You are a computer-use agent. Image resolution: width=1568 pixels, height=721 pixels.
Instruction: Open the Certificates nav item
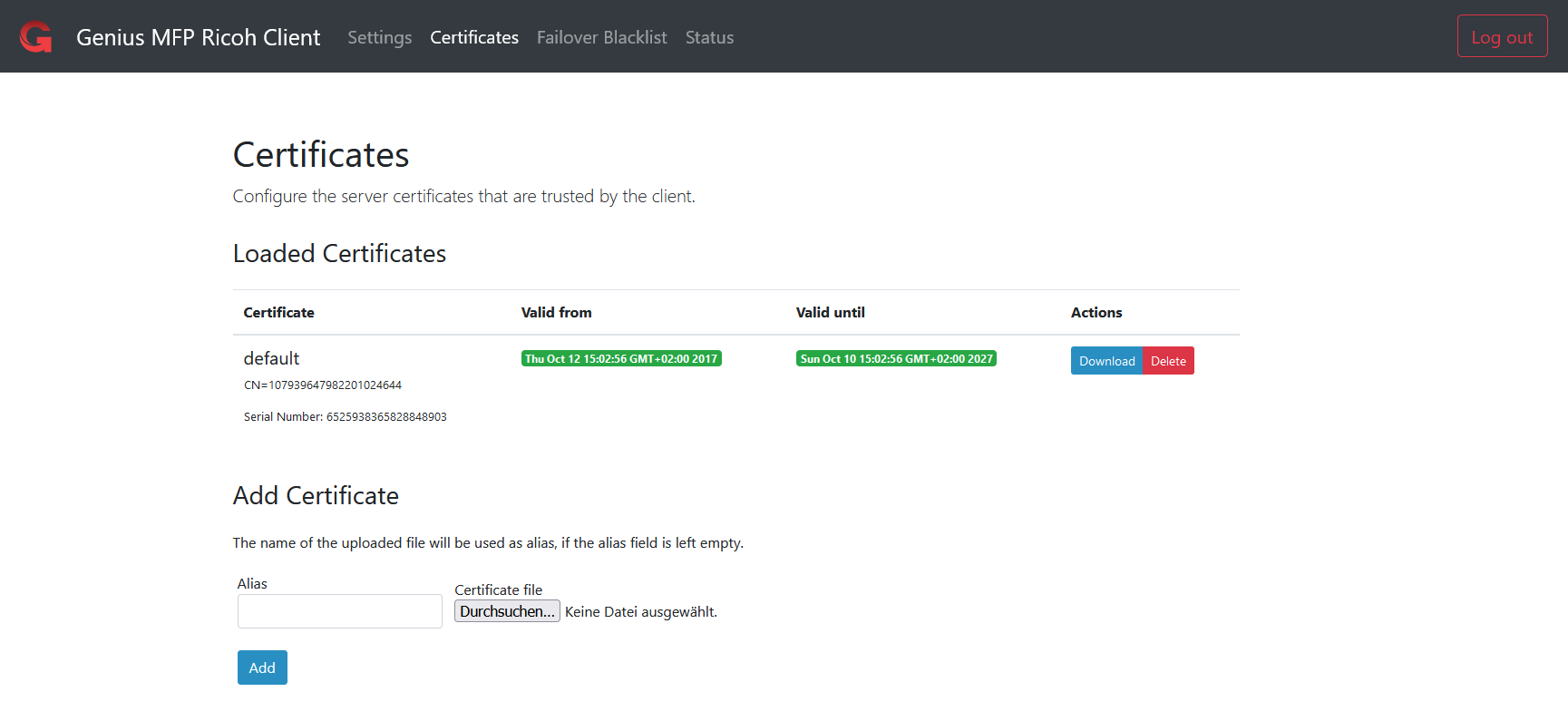click(474, 37)
